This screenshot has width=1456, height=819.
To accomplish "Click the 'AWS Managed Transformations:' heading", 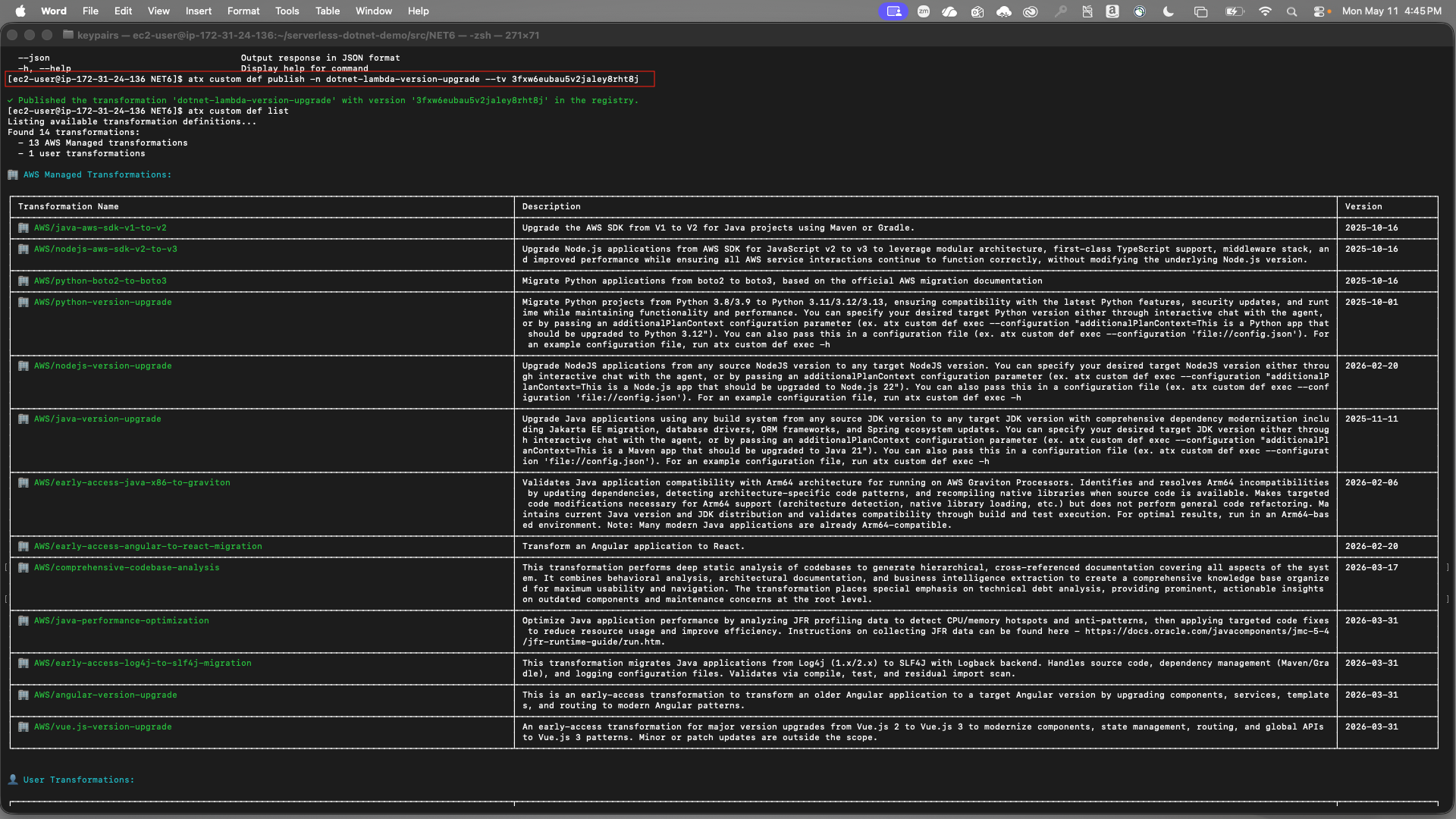I will [x=97, y=174].
